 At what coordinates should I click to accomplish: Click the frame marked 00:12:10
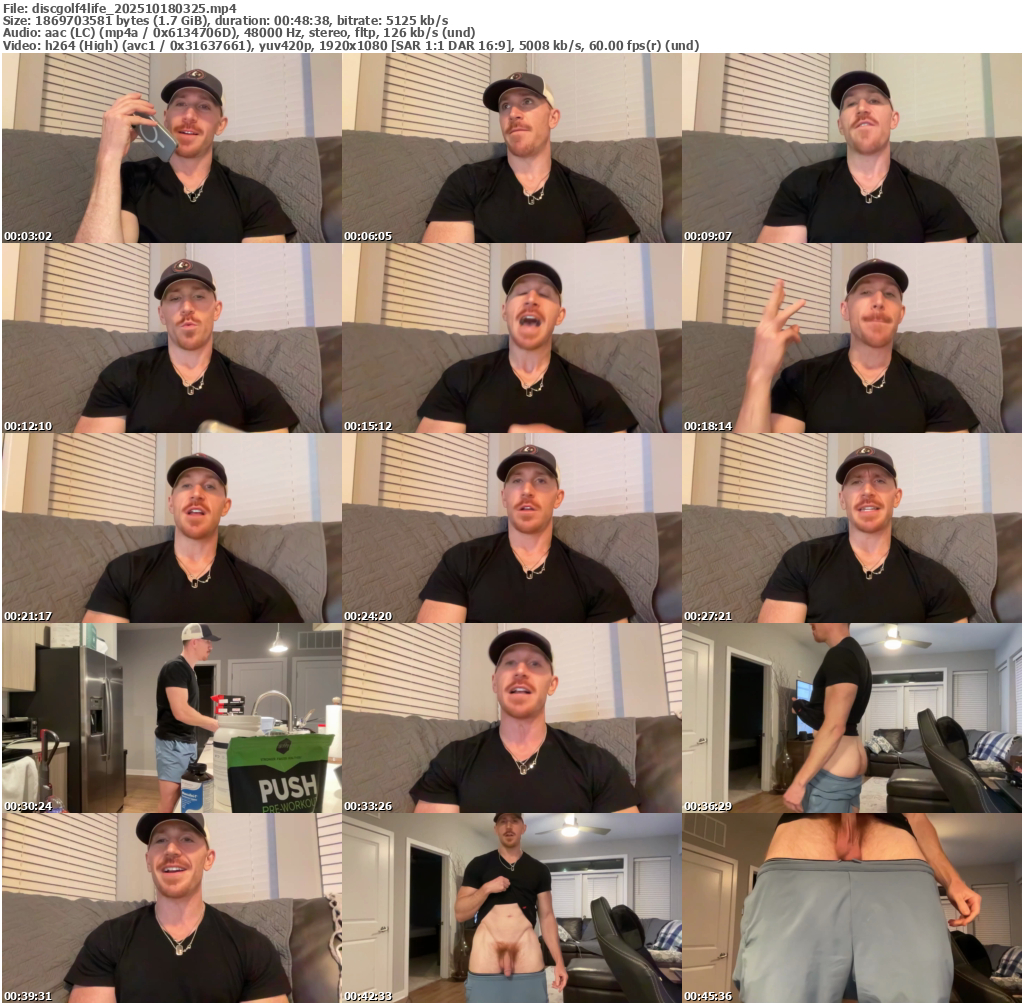171,338
